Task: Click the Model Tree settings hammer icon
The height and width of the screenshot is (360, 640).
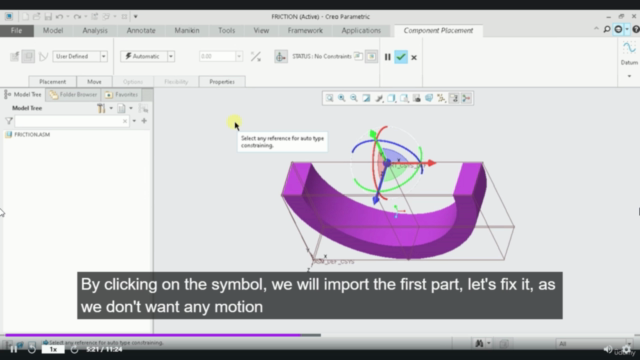Action: coord(101,108)
